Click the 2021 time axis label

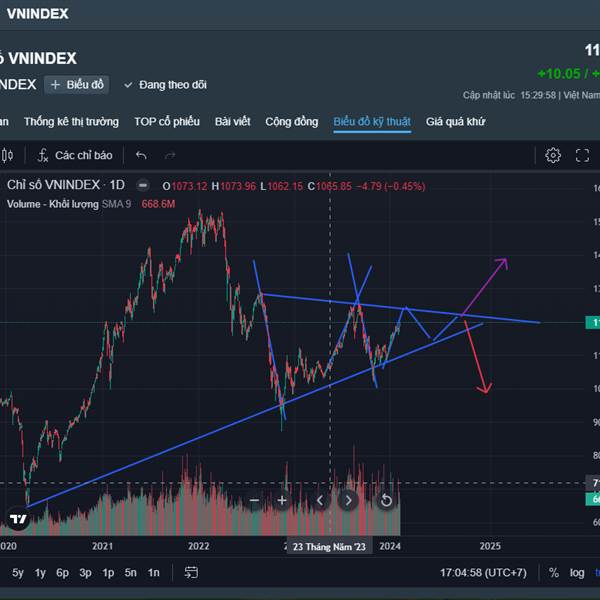(x=103, y=546)
